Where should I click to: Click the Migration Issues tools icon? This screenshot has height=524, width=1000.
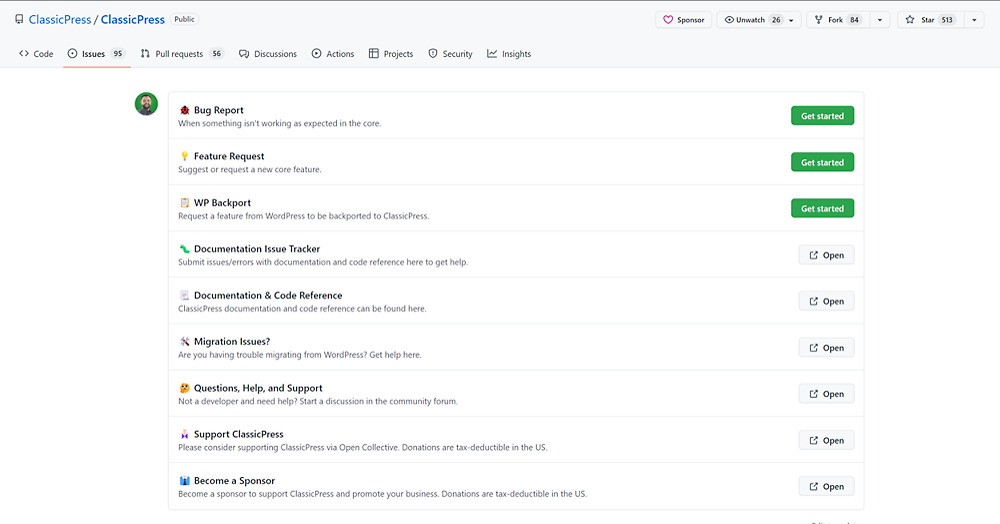(184, 342)
